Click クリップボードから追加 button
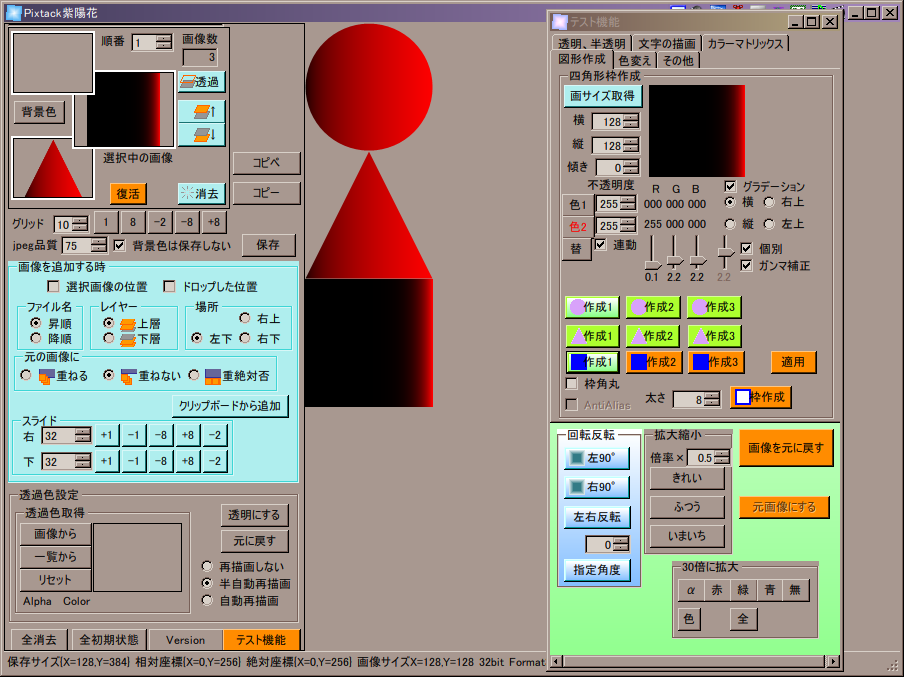Image resolution: width=904 pixels, height=677 pixels. pyautogui.click(x=230, y=405)
